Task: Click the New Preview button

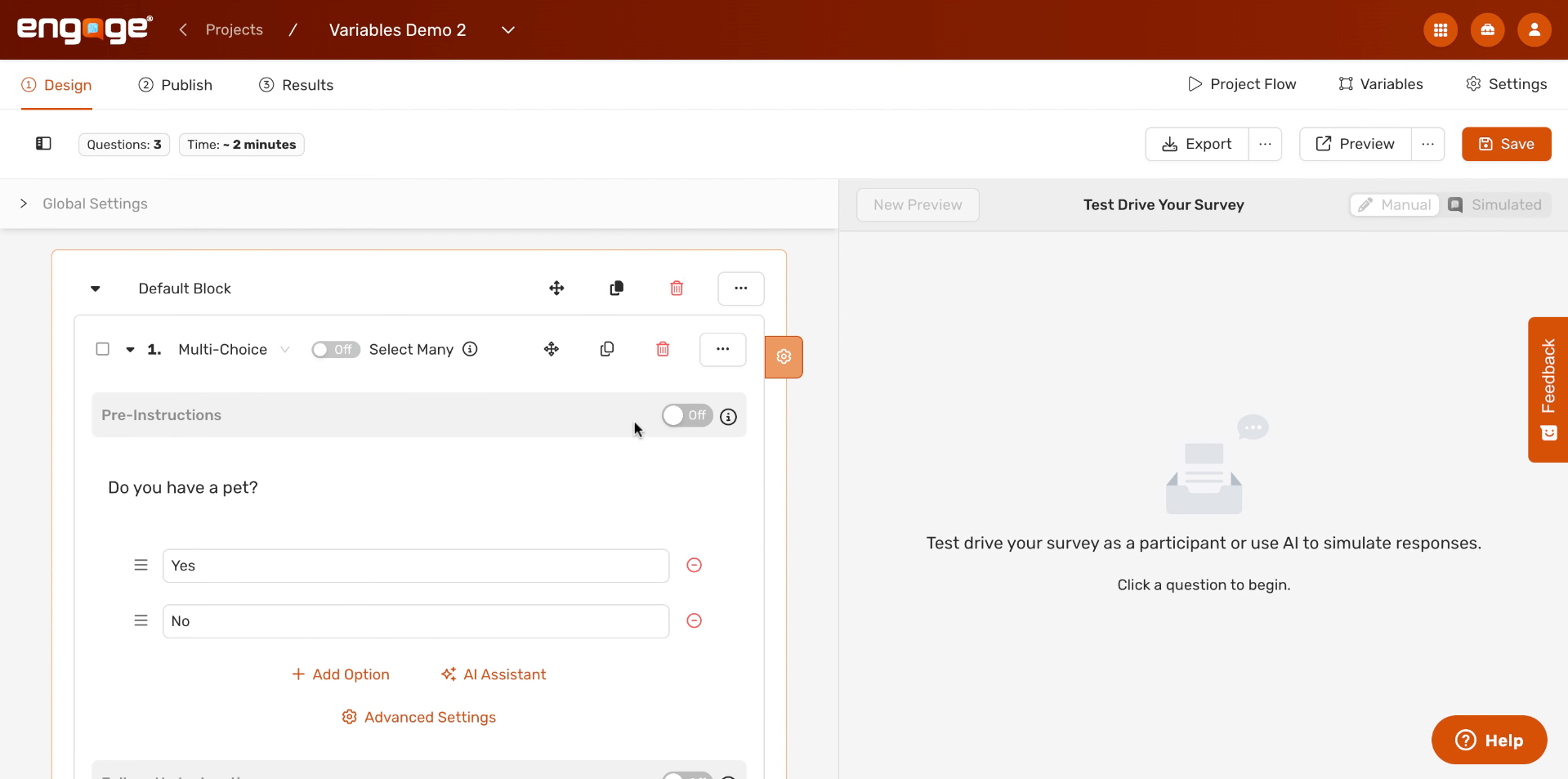Action: 918,204
